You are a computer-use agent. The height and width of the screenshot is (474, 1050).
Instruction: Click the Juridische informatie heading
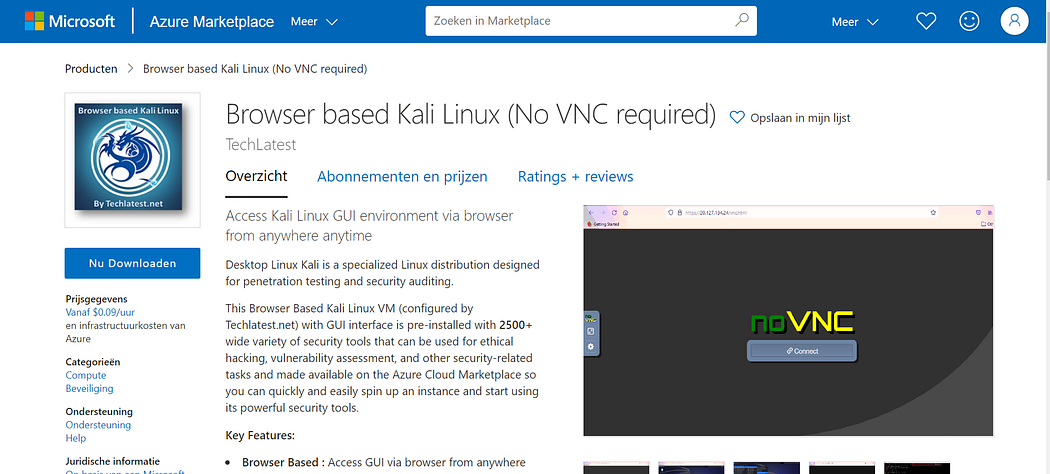point(112,461)
